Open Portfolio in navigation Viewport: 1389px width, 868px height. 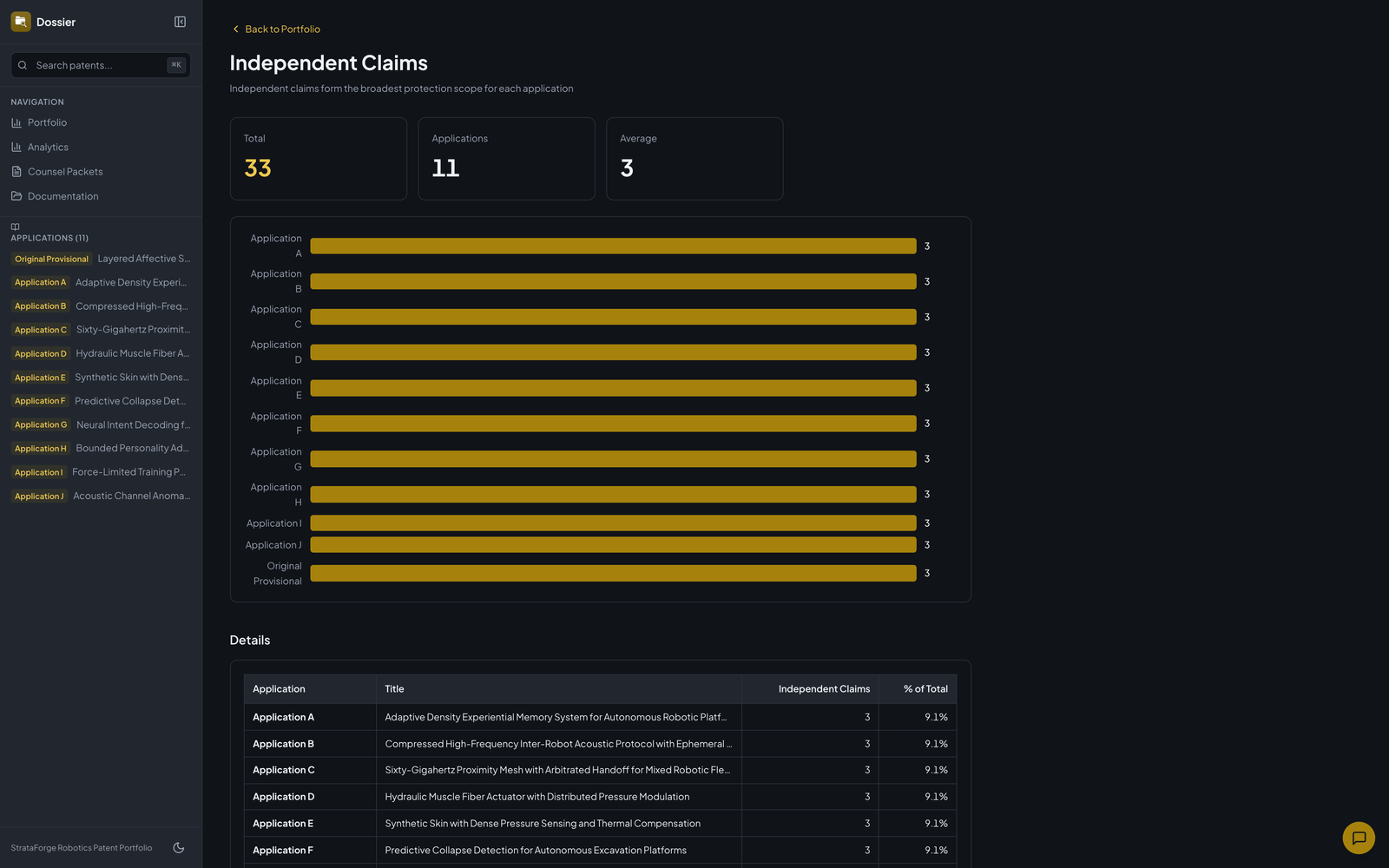pyautogui.click(x=101, y=122)
